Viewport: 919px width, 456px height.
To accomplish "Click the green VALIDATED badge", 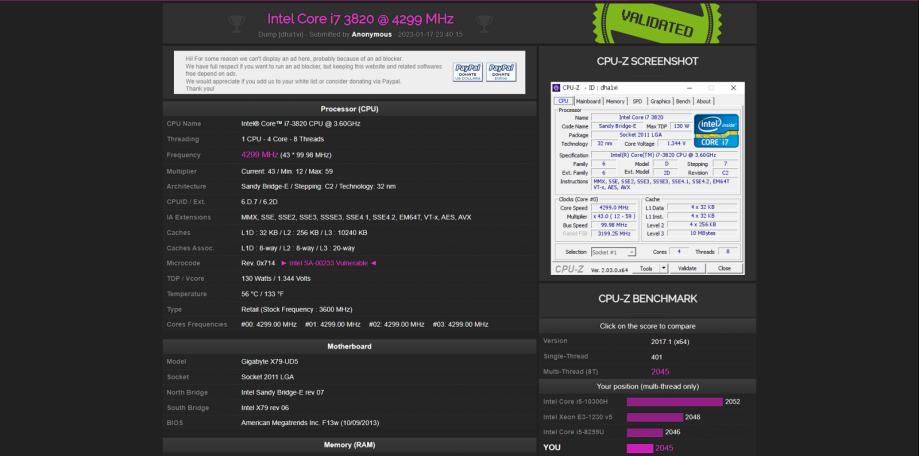I will (656, 22).
